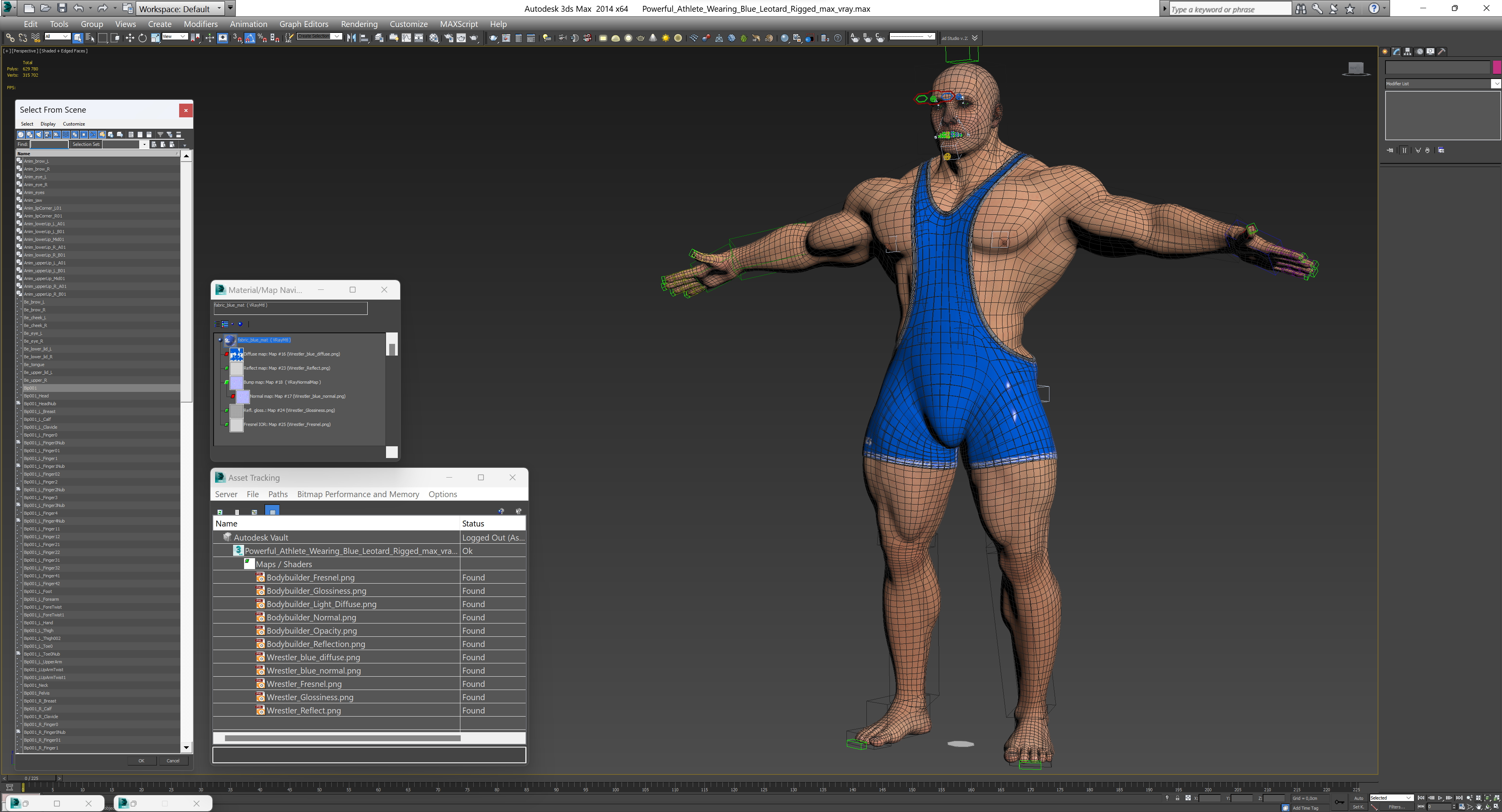This screenshot has width=1502, height=812.
Task: Activate the Select and Rotate tool
Action: [x=142, y=38]
